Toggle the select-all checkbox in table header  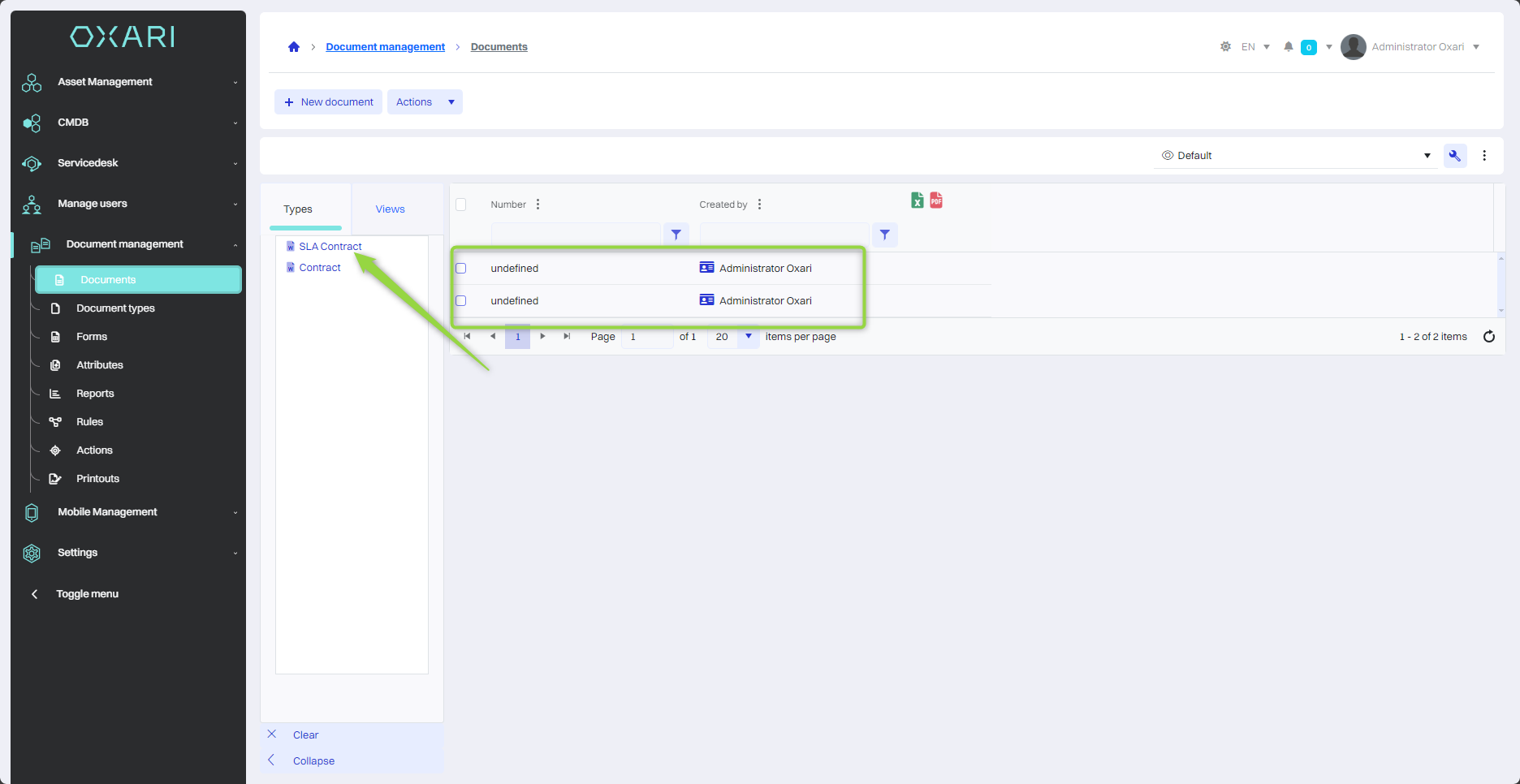(x=461, y=205)
